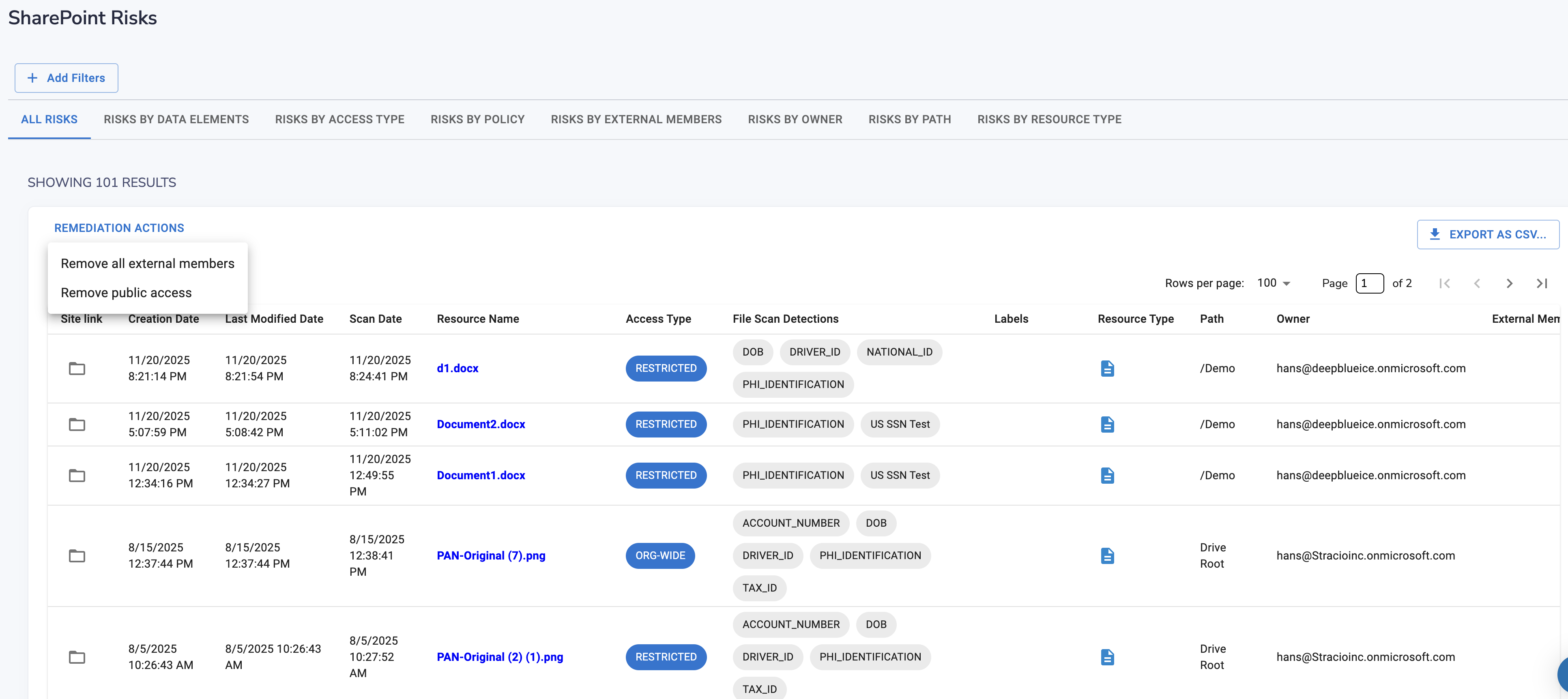Go to next page arrow
The width and height of the screenshot is (1568, 699).
(x=1509, y=283)
